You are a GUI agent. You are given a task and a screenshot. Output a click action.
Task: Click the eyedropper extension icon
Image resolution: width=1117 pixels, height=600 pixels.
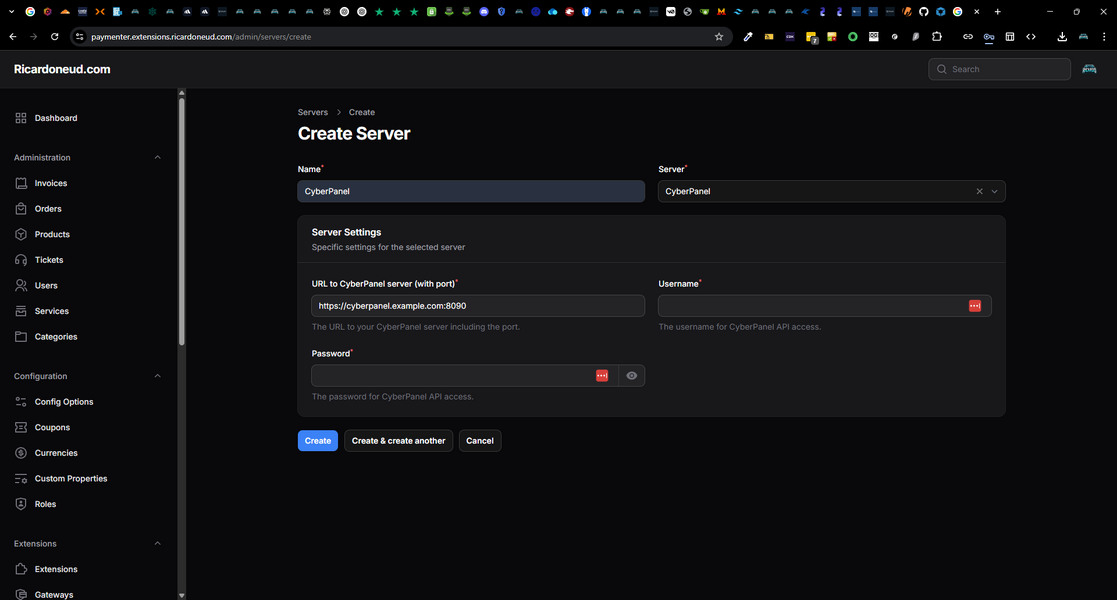pos(748,36)
